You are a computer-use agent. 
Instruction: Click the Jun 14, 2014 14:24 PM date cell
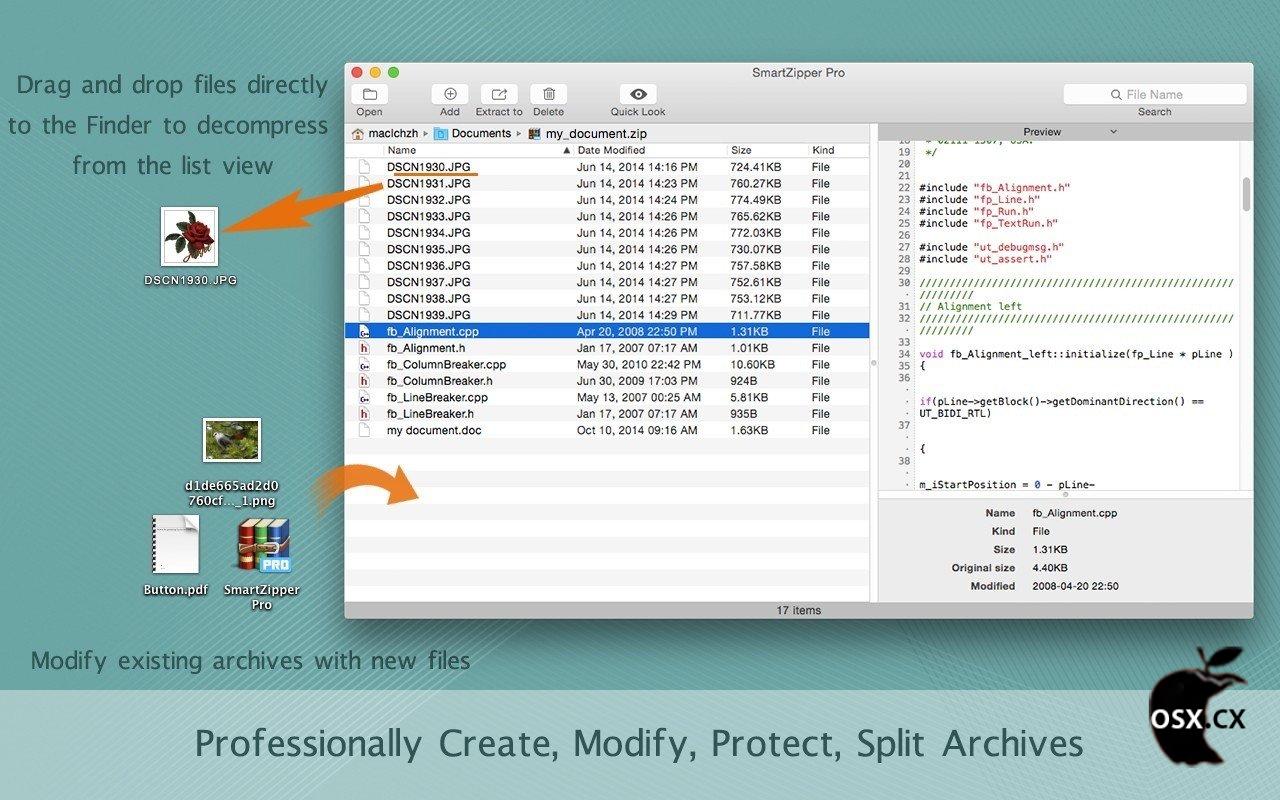pyautogui.click(x=637, y=200)
